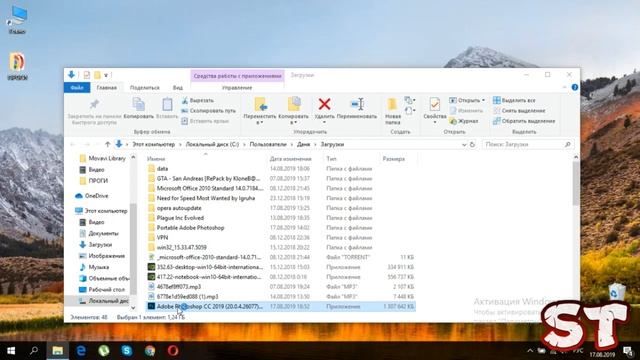The height and width of the screenshot is (360, 640).
Task: Click the Copy (Копировать) ribbon button
Action: click(138, 108)
